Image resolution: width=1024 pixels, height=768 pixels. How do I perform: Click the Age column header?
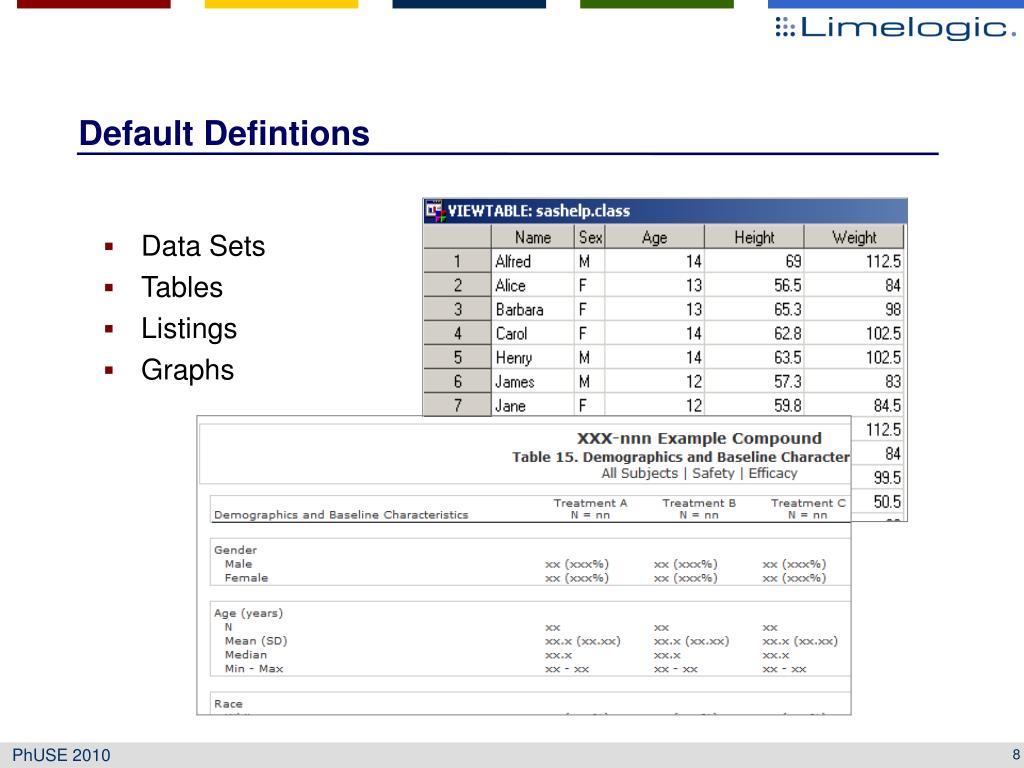tap(654, 237)
